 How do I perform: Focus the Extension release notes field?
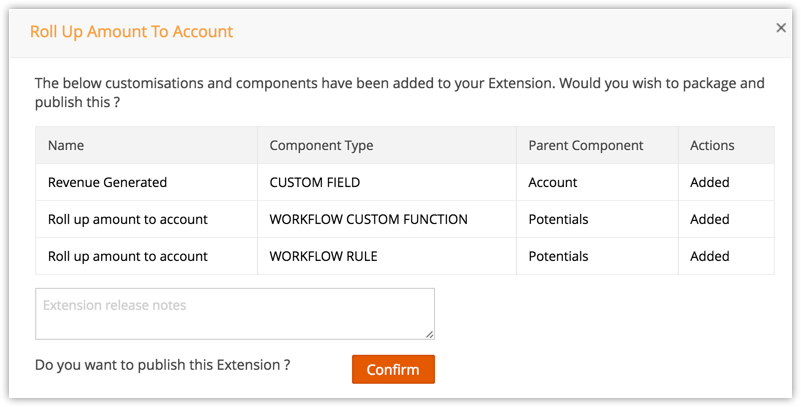coord(234,314)
